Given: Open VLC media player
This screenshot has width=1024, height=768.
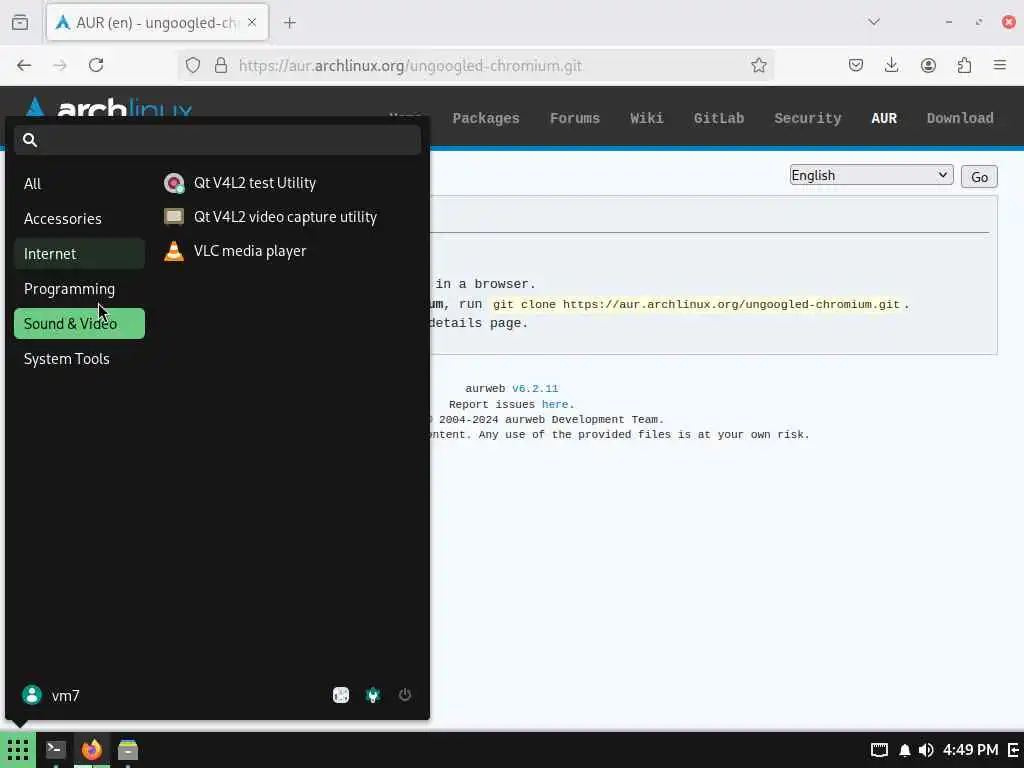Looking at the screenshot, I should (235, 251).
